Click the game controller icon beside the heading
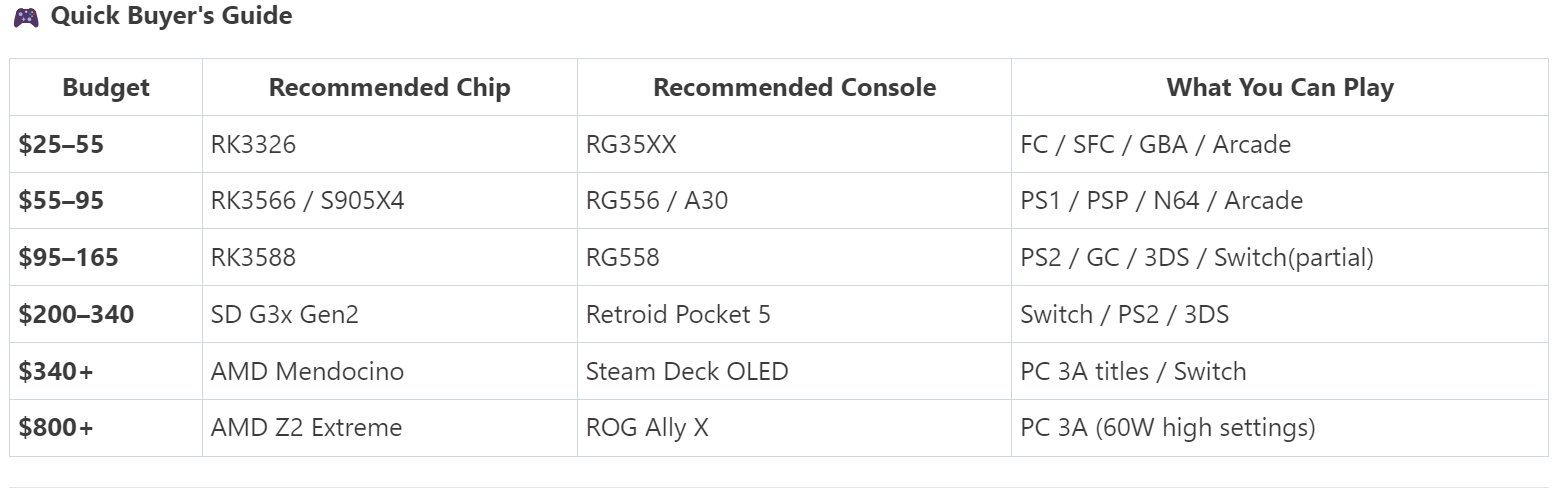 pyautogui.click(x=26, y=17)
